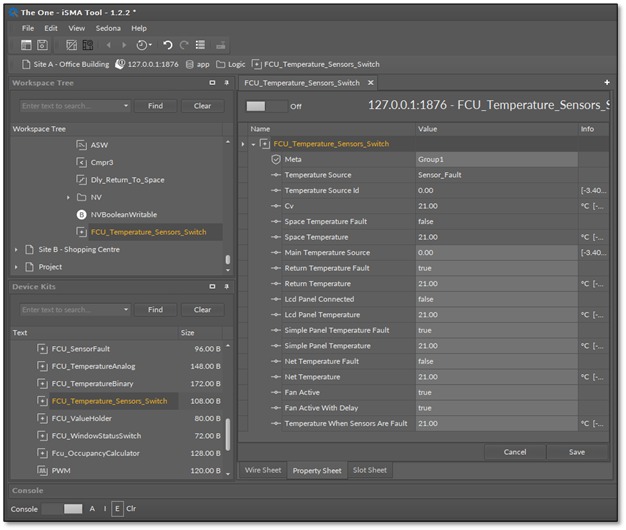Expand Site B - Shopping Centre node
Screen dimensions: 626x530
click(17, 250)
